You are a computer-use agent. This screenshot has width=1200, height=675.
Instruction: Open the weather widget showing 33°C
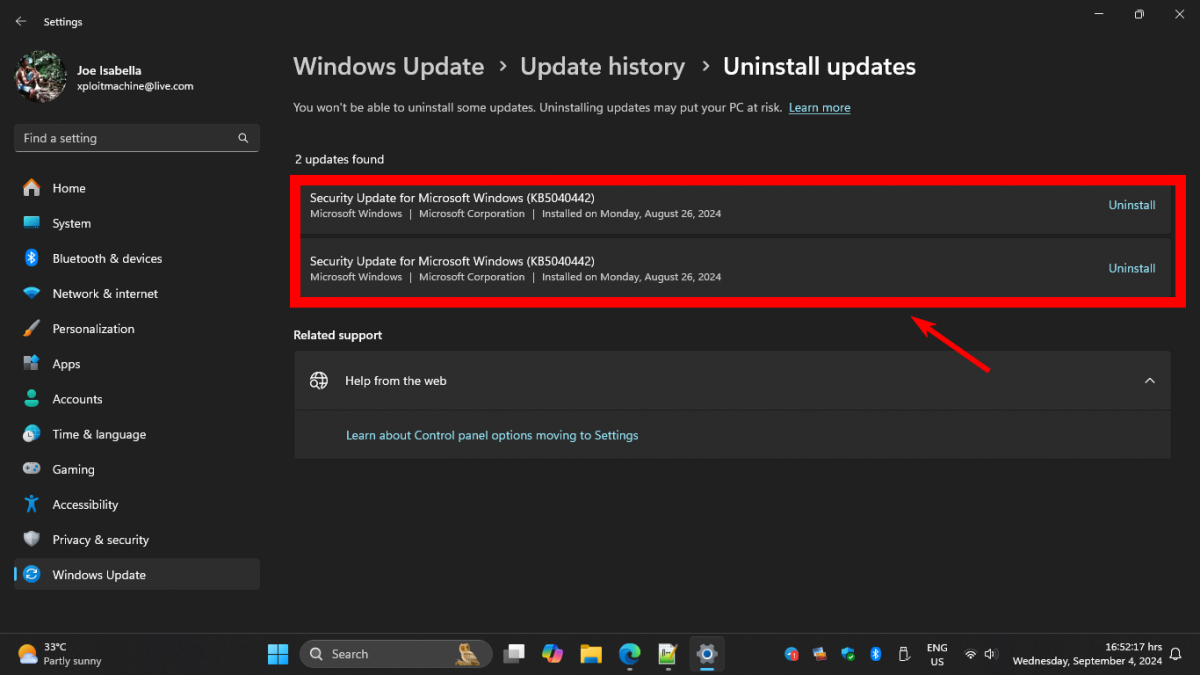tap(60, 654)
